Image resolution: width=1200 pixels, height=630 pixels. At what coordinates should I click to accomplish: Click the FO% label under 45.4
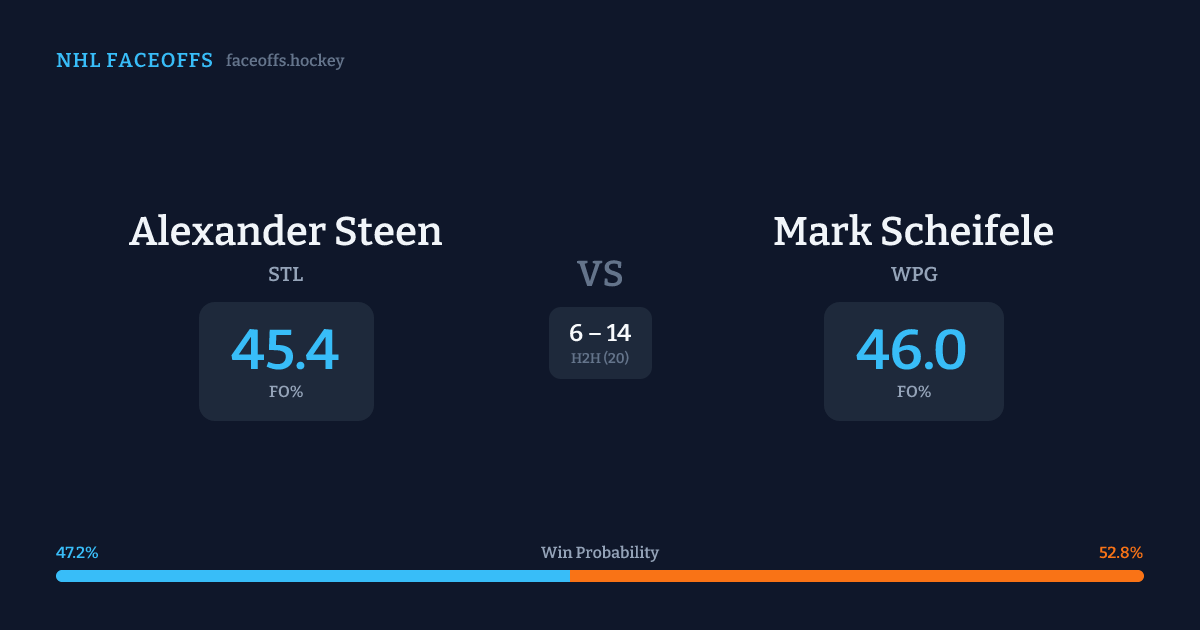pos(286,392)
